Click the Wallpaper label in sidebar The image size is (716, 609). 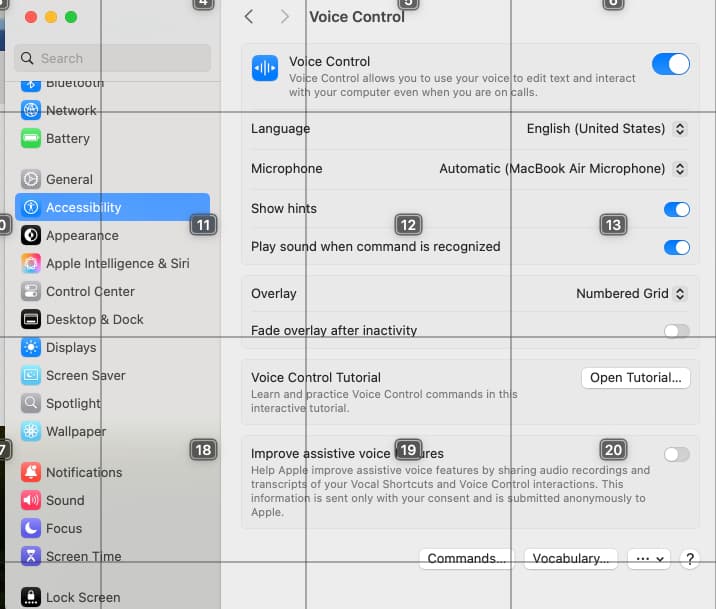(76, 431)
